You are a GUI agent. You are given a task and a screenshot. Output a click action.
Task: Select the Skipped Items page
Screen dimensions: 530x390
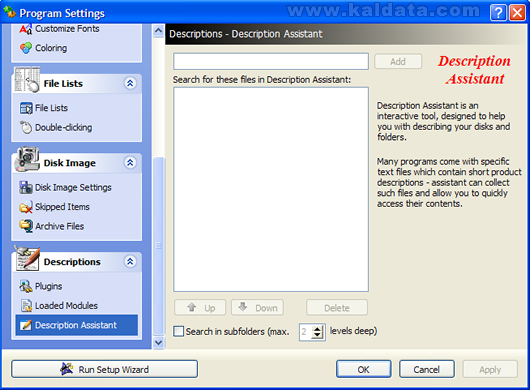click(63, 207)
